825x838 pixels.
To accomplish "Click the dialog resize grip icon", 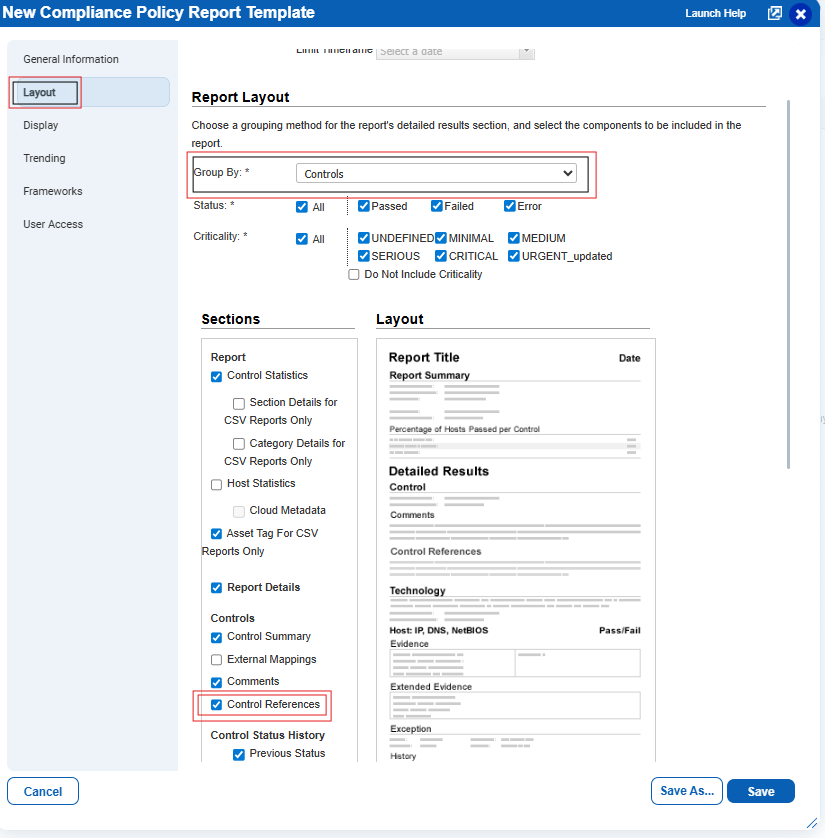I will tap(812, 823).
